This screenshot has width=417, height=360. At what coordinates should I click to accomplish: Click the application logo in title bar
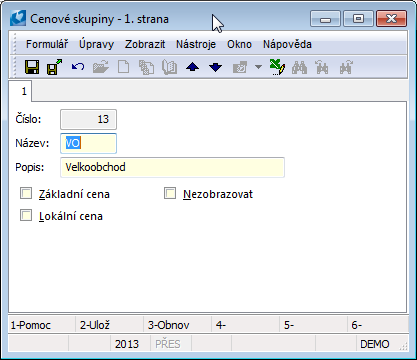click(x=18, y=18)
